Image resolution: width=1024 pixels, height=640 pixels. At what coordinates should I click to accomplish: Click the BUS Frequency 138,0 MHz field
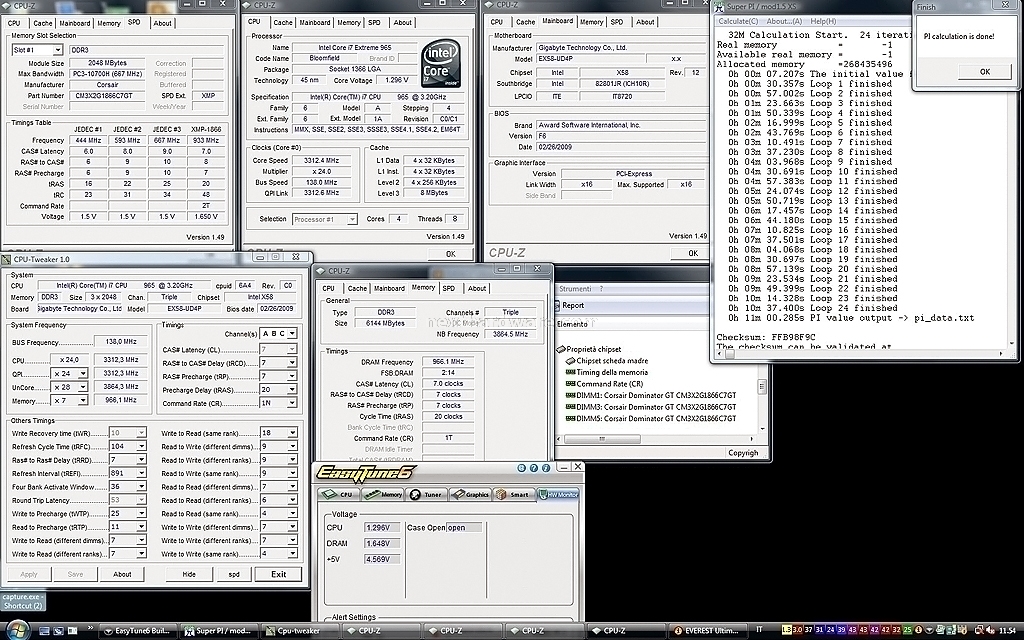click(x=121, y=342)
